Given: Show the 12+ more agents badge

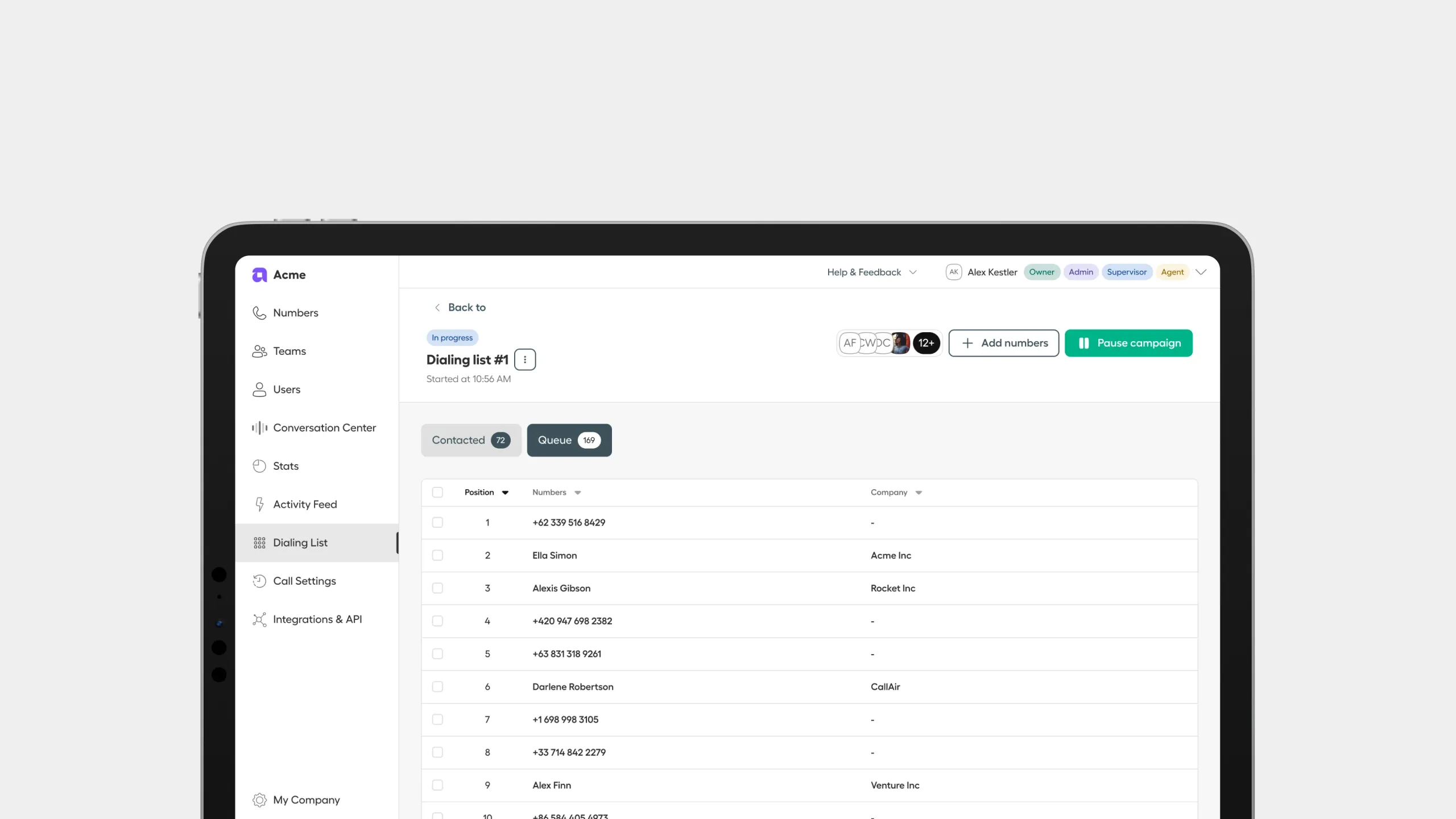Looking at the screenshot, I should coord(926,343).
